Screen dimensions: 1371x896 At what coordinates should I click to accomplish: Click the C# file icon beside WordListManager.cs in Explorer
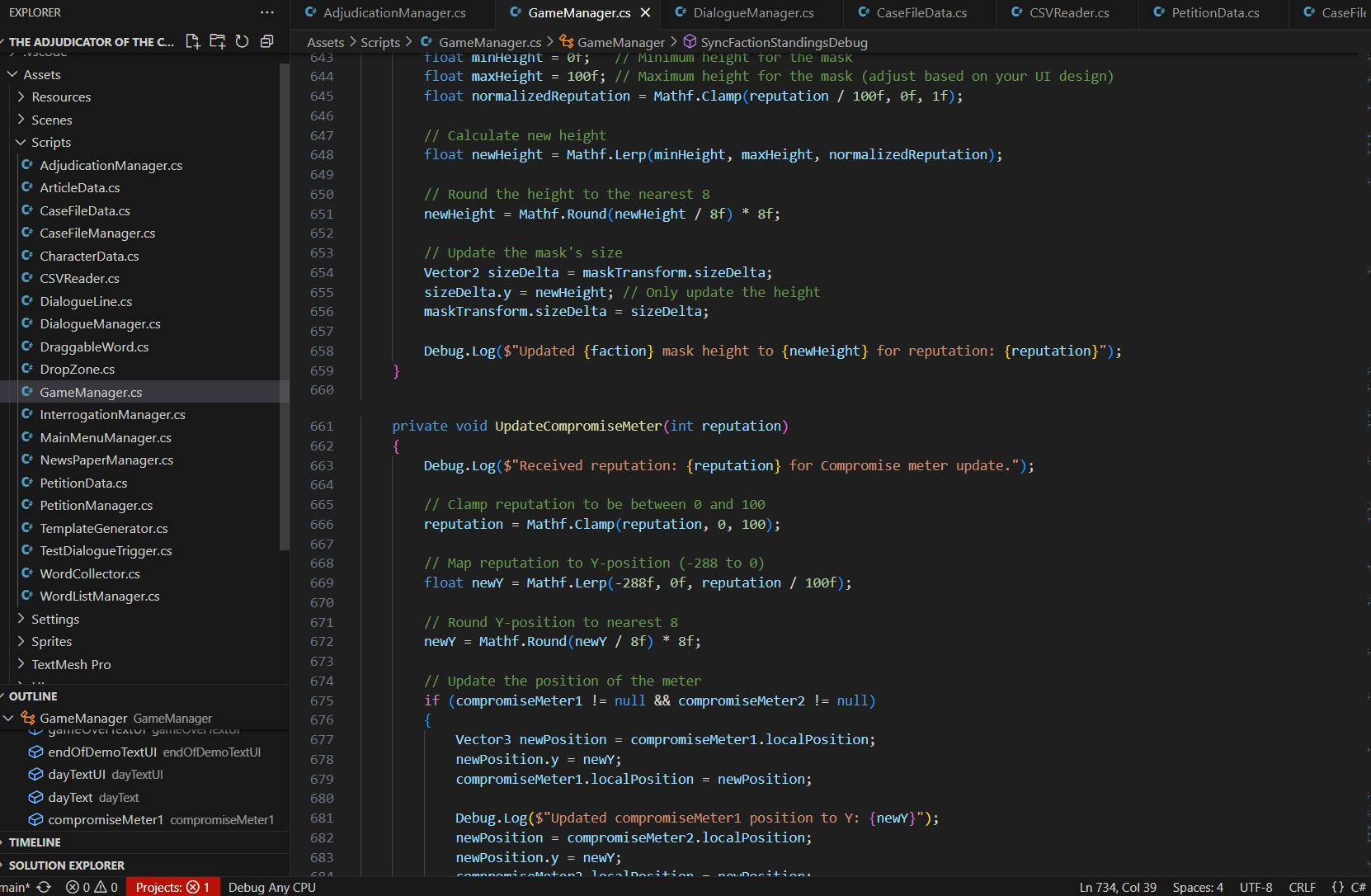[x=27, y=596]
